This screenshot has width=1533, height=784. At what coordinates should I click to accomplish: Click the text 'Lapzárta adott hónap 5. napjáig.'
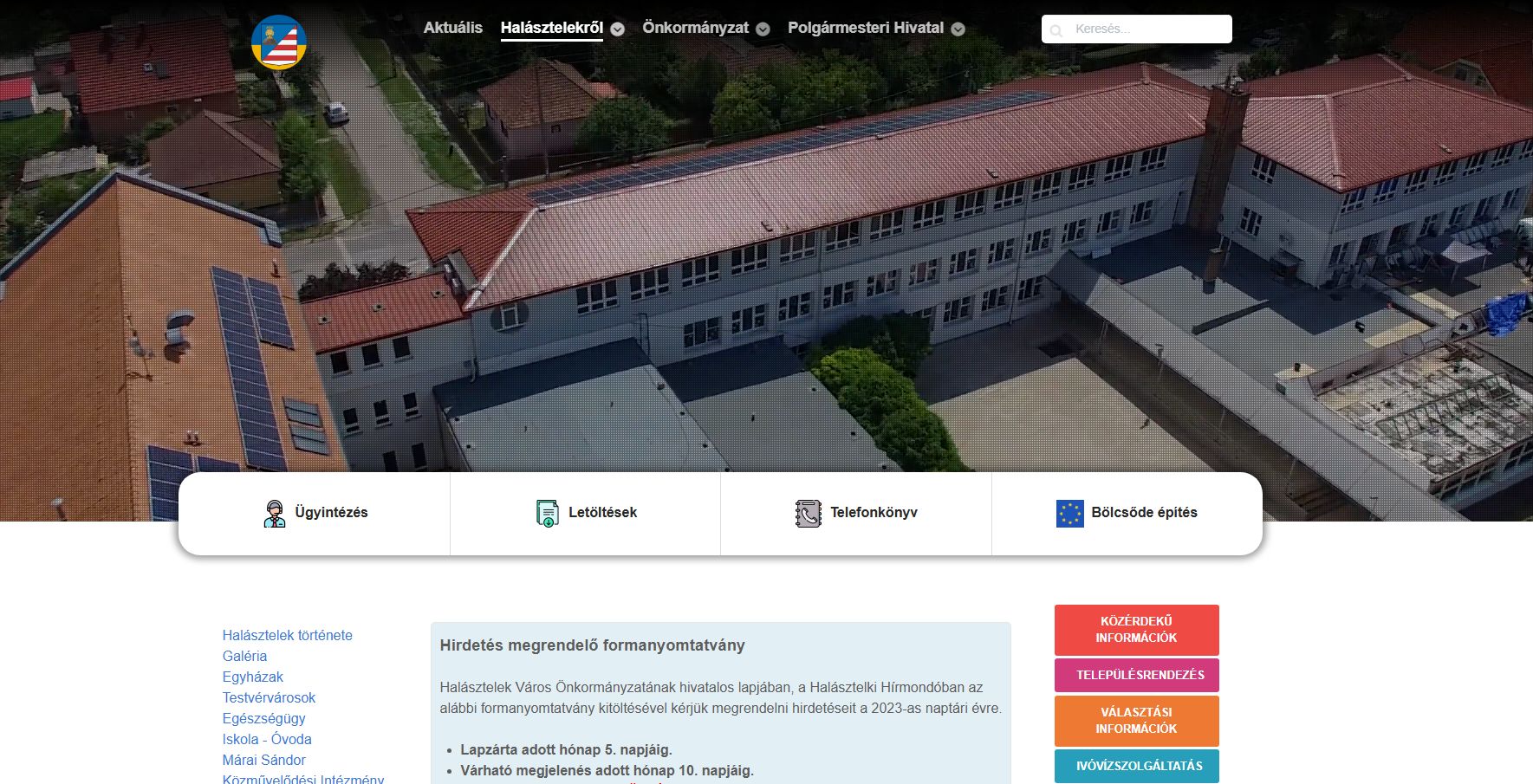566,749
